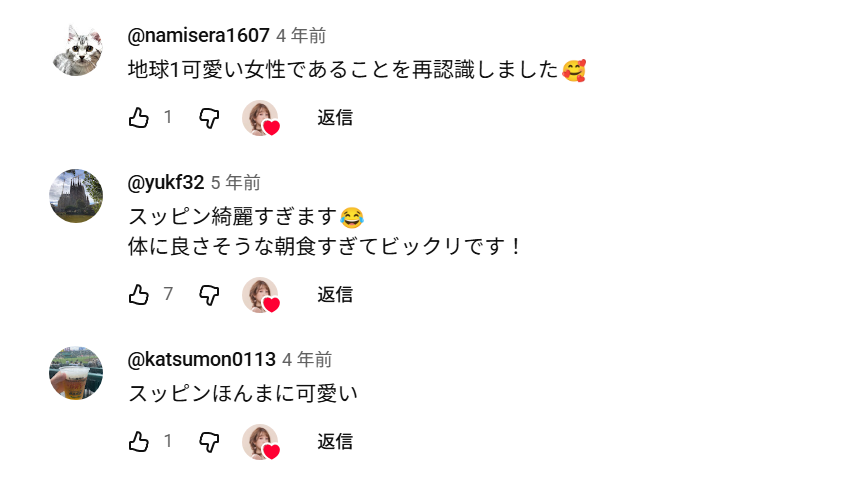Reply to @namisera1607's comment
This screenshot has width=859, height=485.
[335, 118]
